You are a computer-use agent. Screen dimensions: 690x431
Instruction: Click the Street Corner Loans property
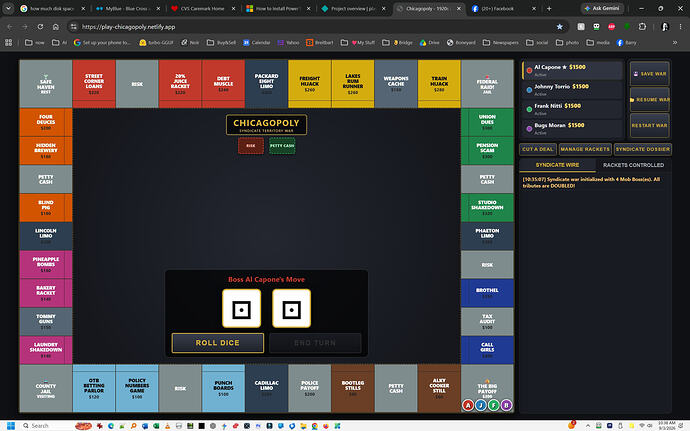click(94, 84)
